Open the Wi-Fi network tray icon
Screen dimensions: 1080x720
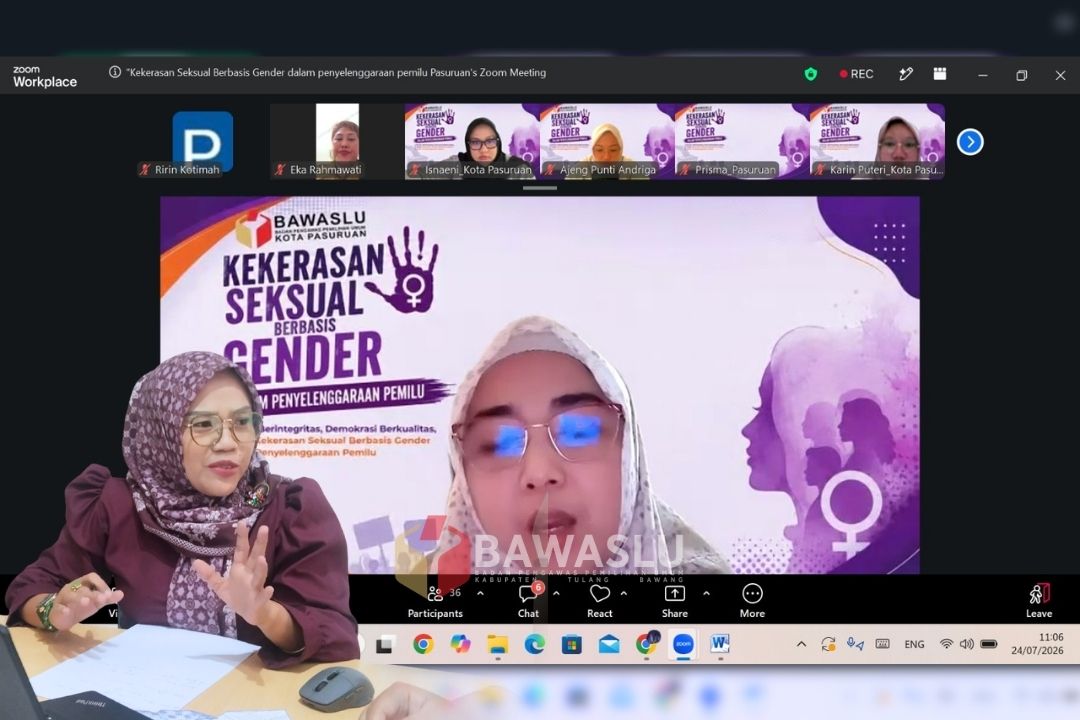point(947,644)
